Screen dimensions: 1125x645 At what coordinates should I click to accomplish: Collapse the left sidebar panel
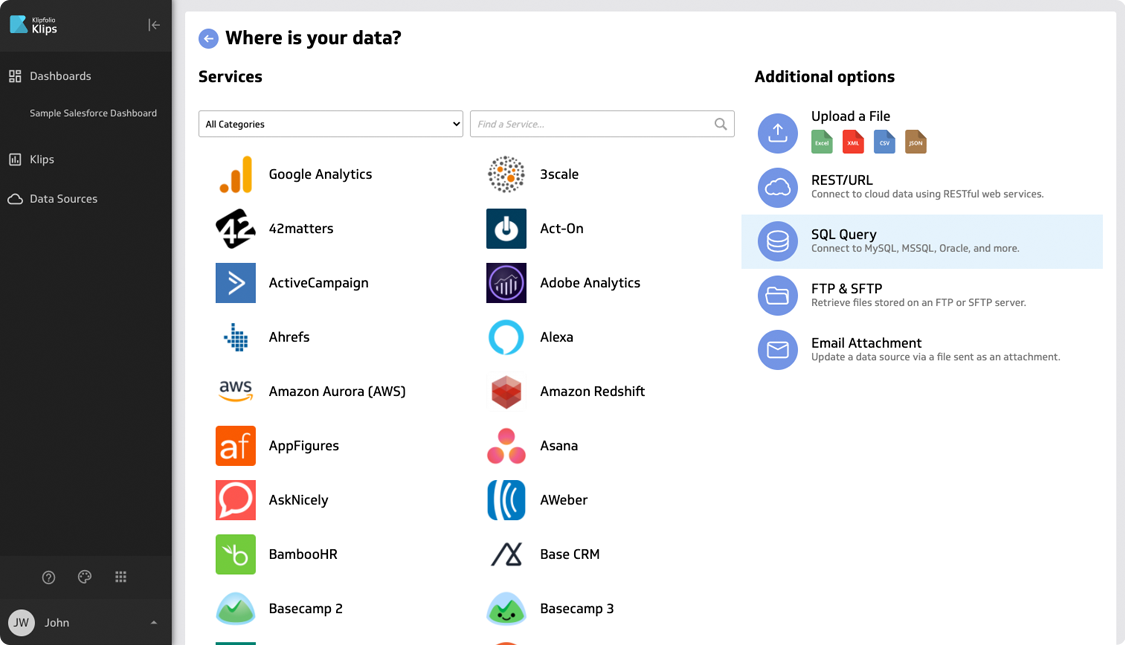154,25
